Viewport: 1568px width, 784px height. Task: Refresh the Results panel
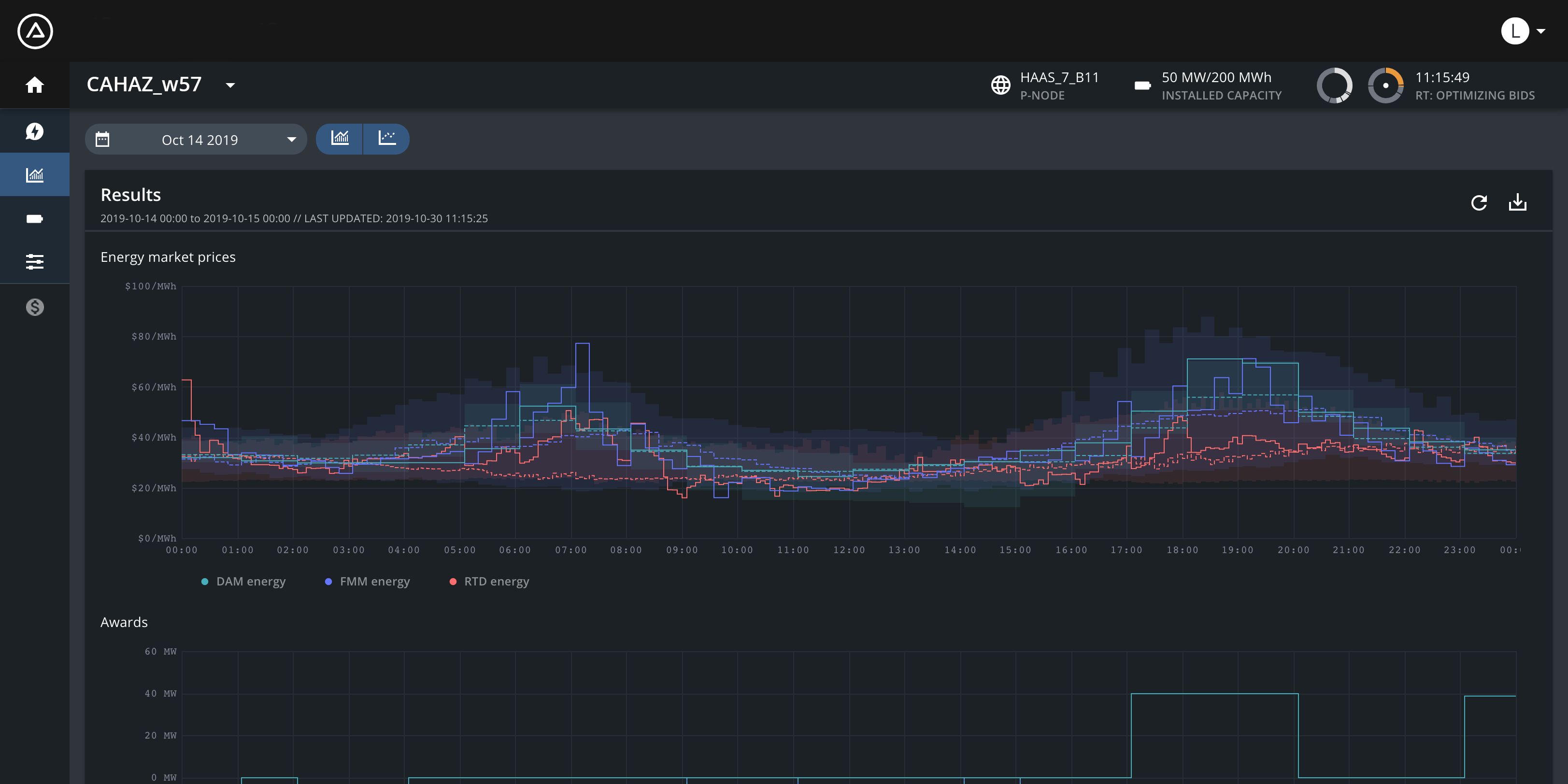click(1479, 203)
